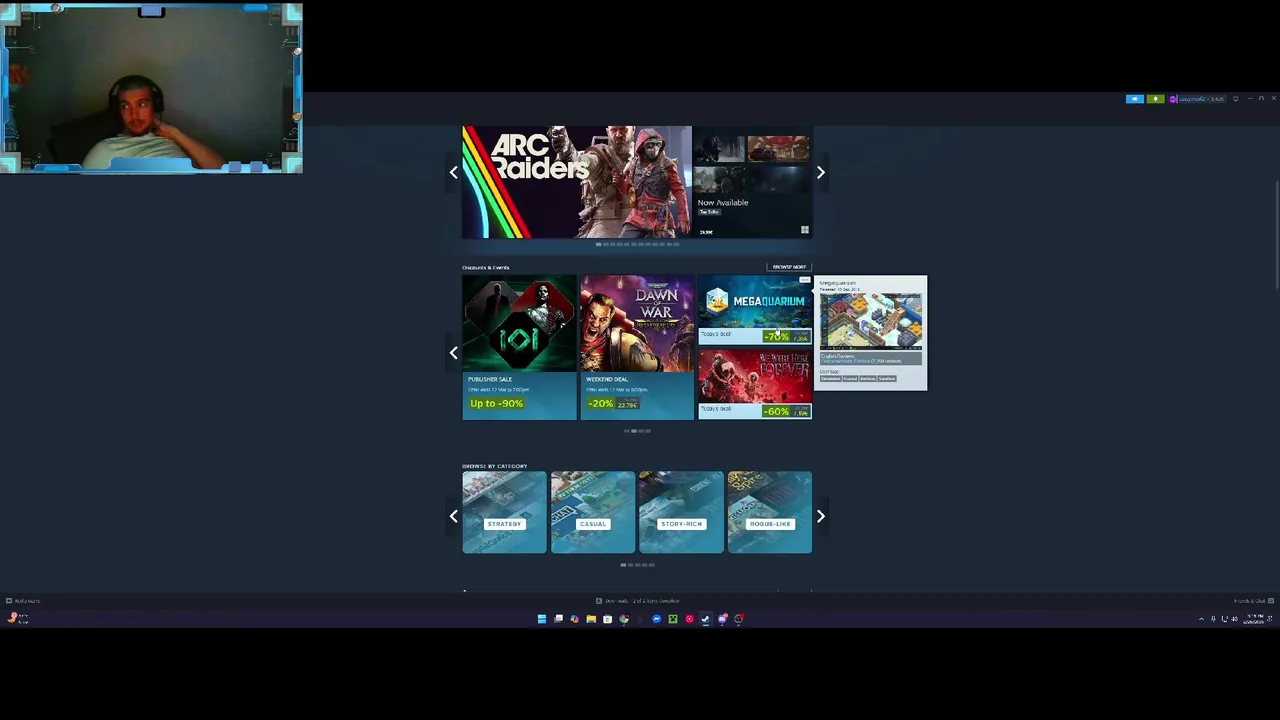
Task: Go to next Browse by Category page
Action: point(820,516)
